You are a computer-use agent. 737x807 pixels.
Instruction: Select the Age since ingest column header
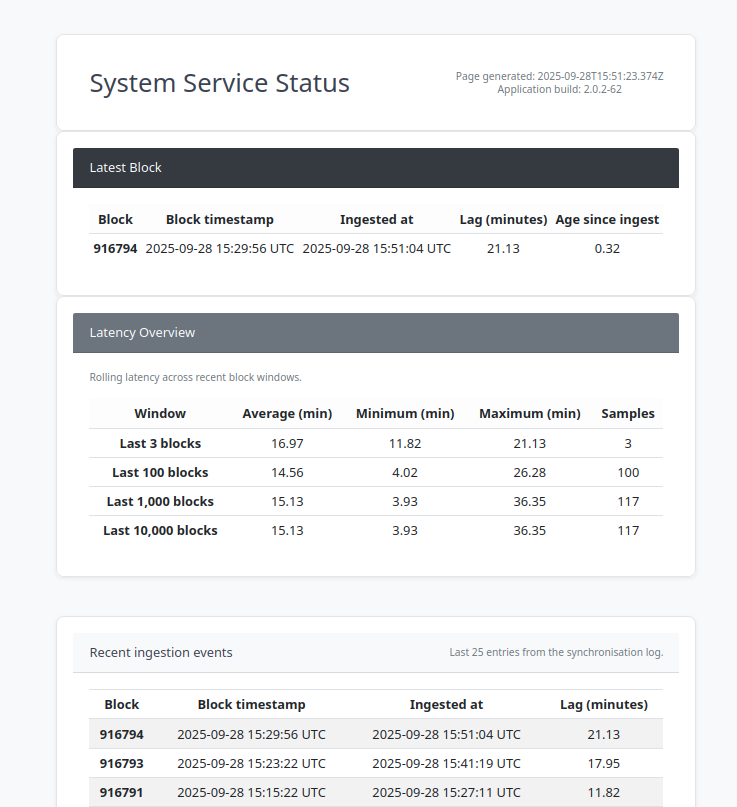(x=607, y=220)
